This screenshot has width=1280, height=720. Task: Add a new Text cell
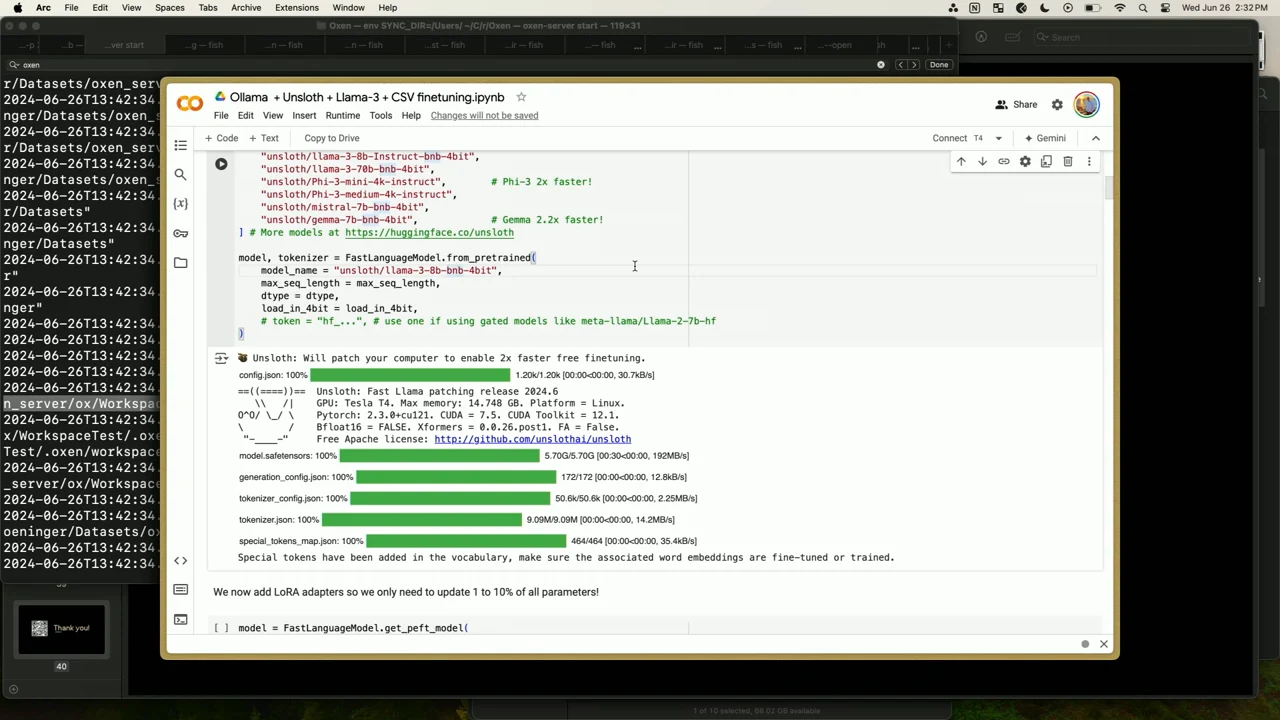point(264,138)
